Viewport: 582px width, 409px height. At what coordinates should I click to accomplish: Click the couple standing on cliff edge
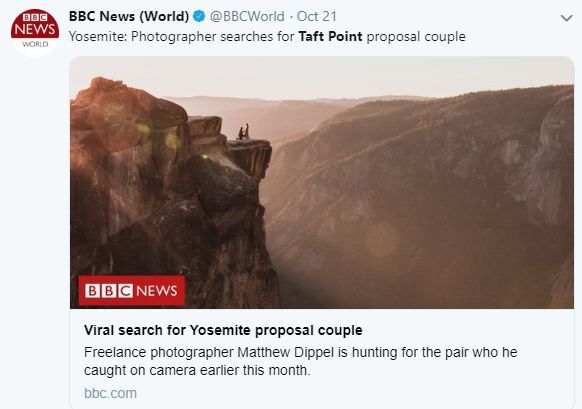point(243,132)
